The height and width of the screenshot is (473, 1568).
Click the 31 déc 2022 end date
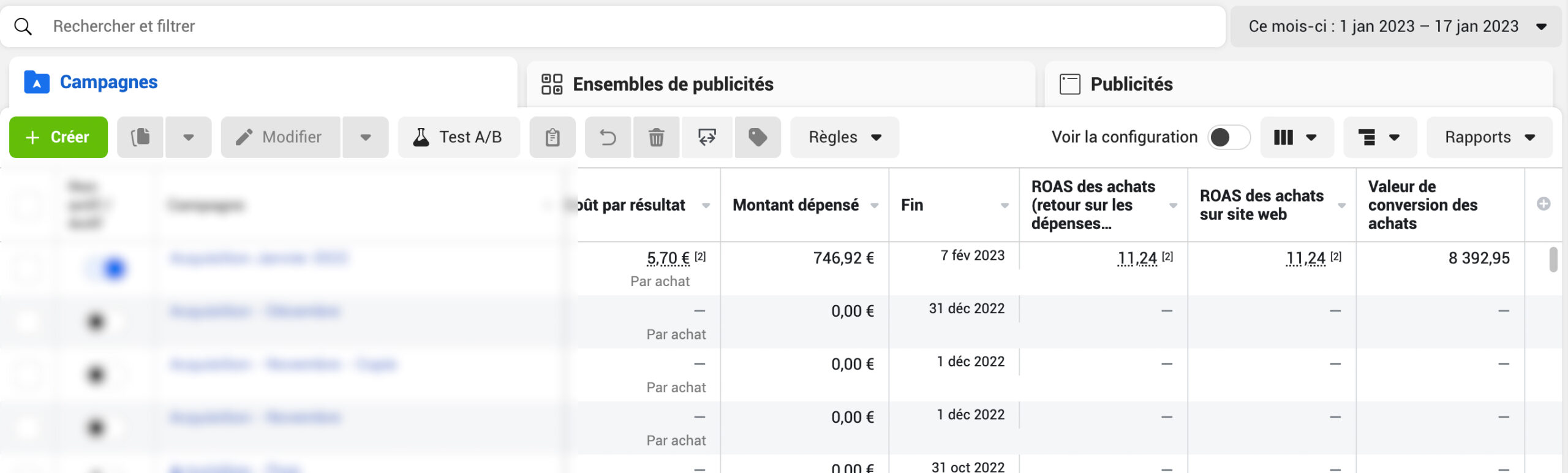pos(967,309)
